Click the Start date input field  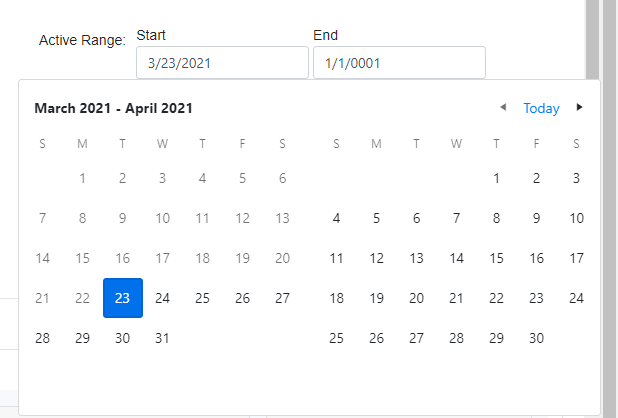click(x=222, y=63)
